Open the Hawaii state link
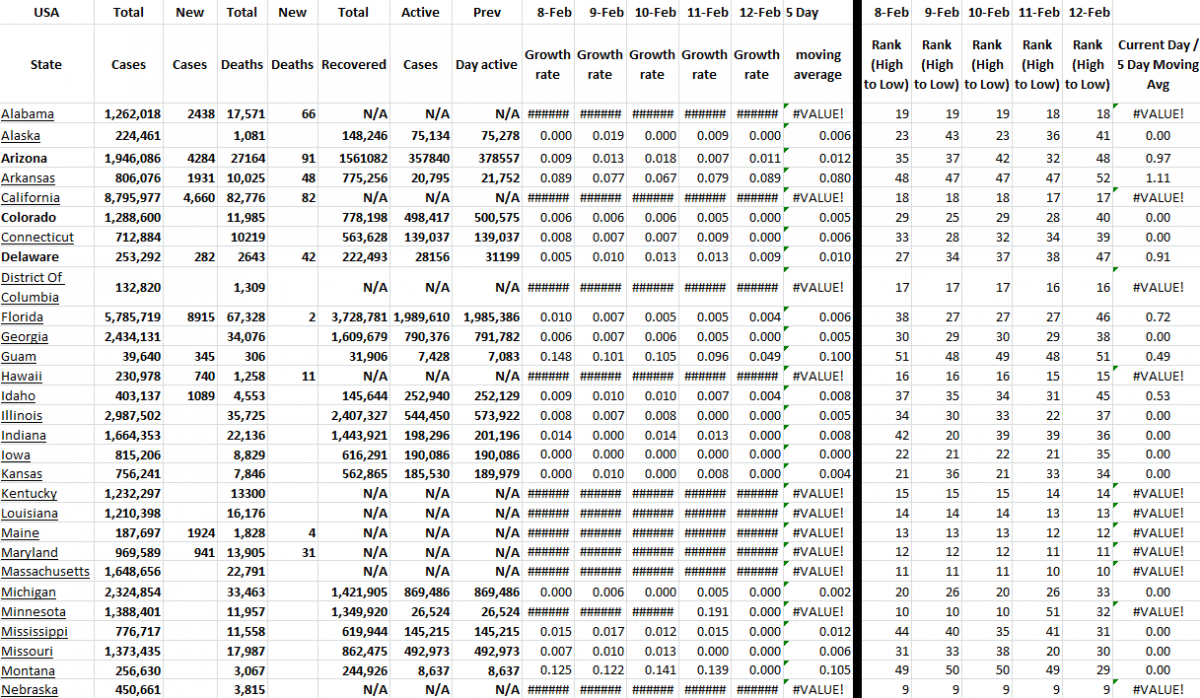 point(22,376)
